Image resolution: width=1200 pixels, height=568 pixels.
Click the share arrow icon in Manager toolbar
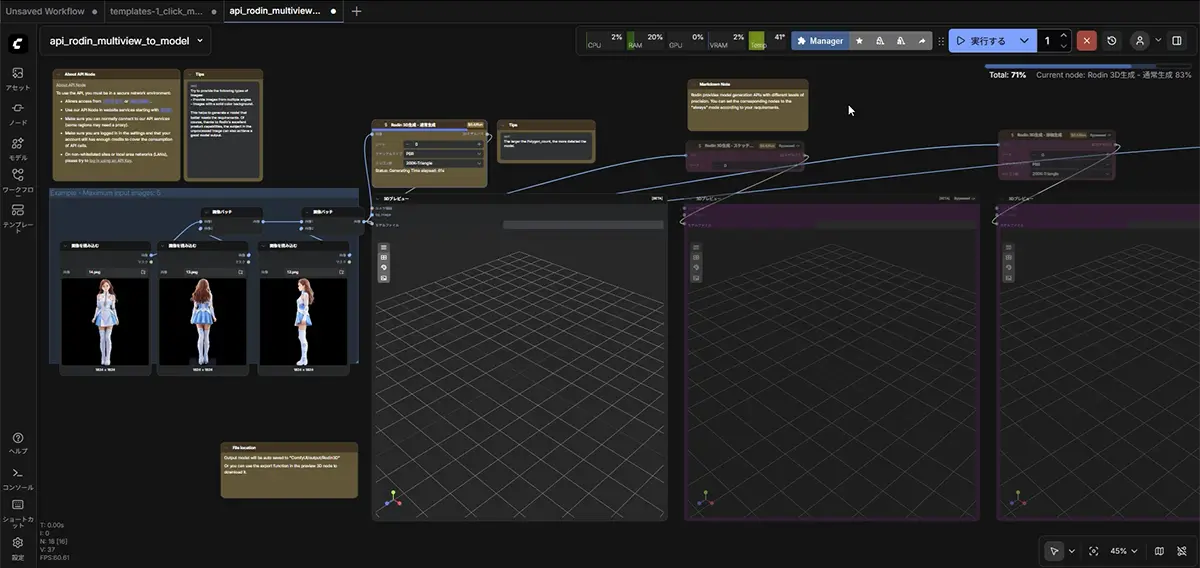click(922, 41)
